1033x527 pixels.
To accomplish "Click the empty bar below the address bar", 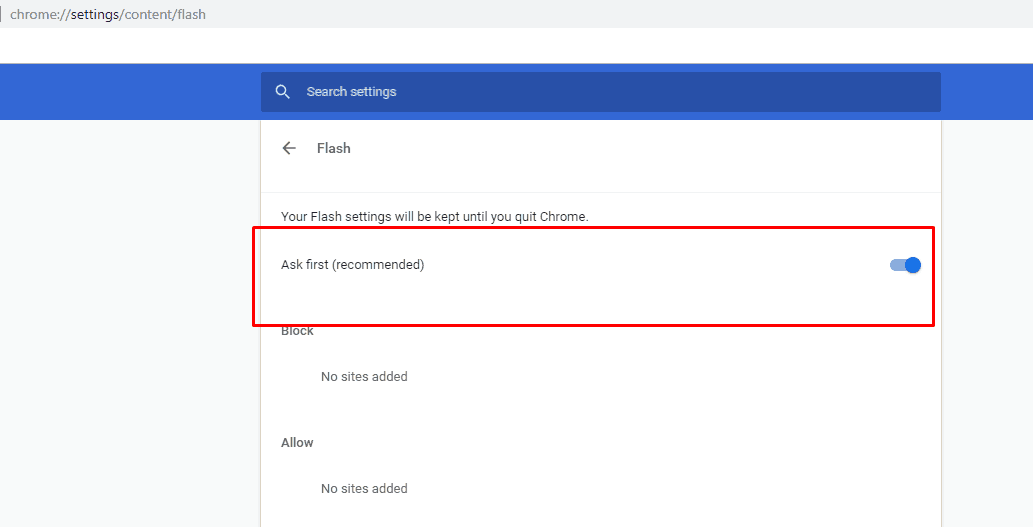I will coord(516,45).
